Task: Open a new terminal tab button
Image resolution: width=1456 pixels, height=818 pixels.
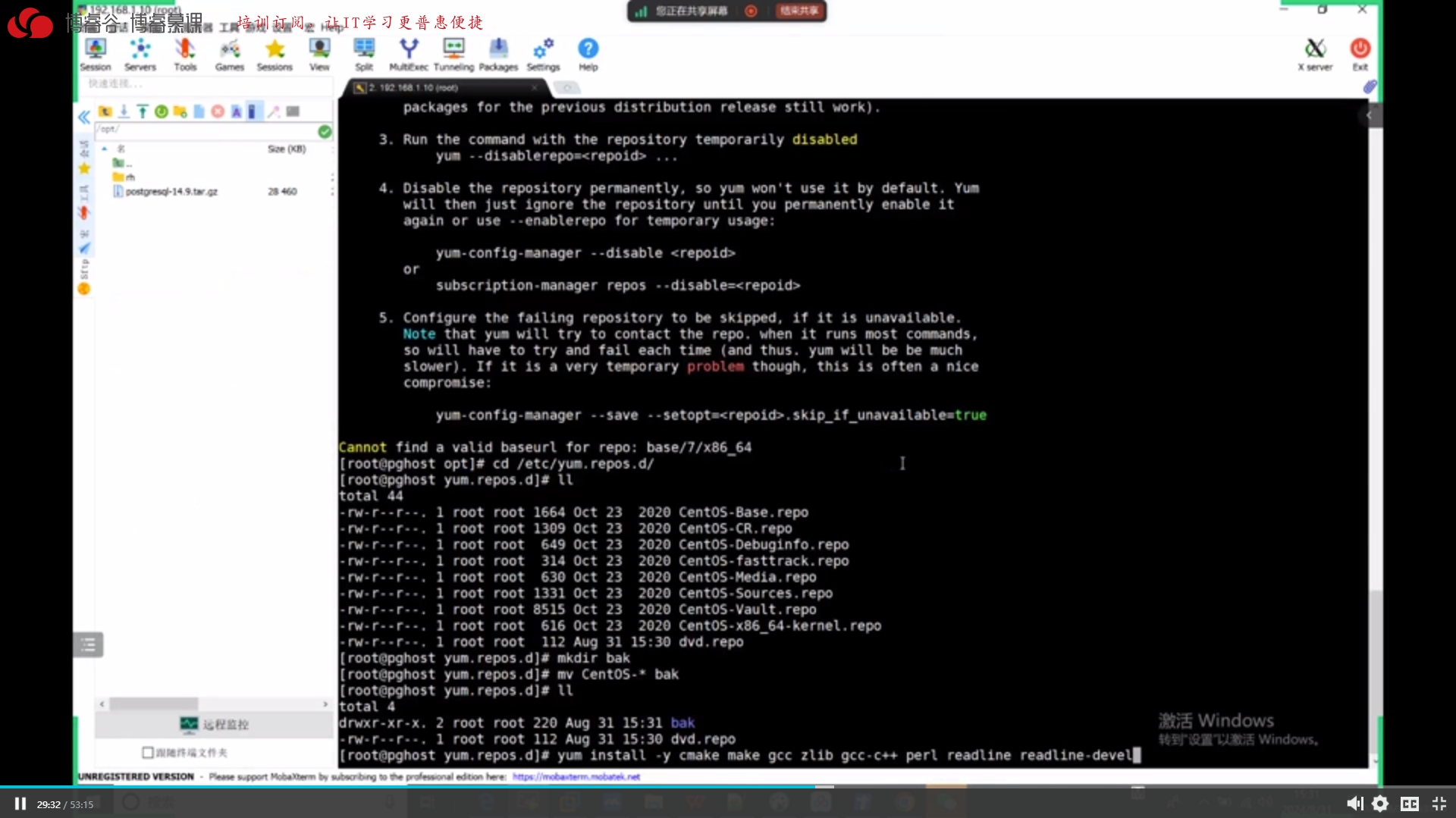Action: (x=566, y=87)
